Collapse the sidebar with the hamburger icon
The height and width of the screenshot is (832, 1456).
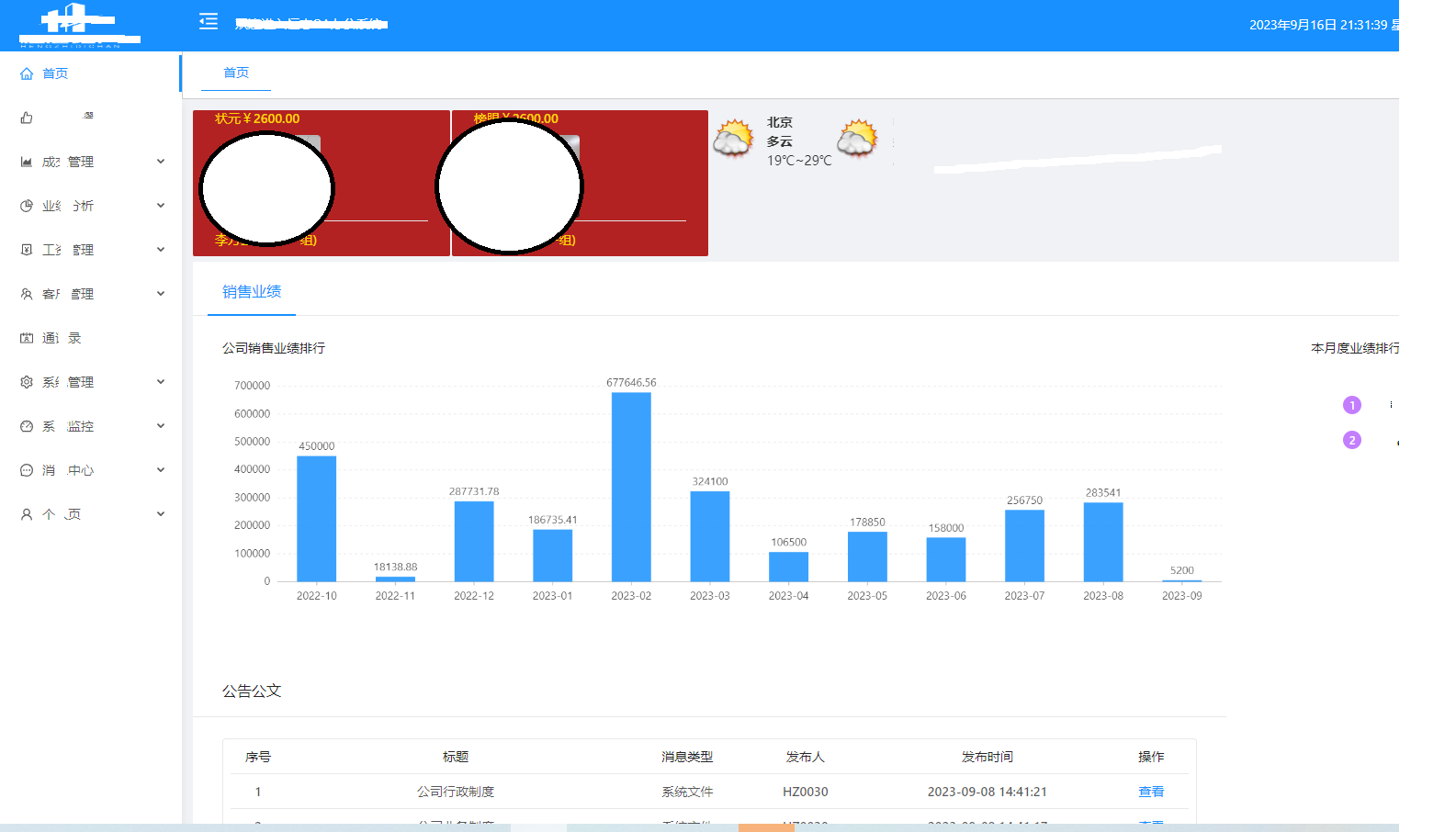[209, 21]
